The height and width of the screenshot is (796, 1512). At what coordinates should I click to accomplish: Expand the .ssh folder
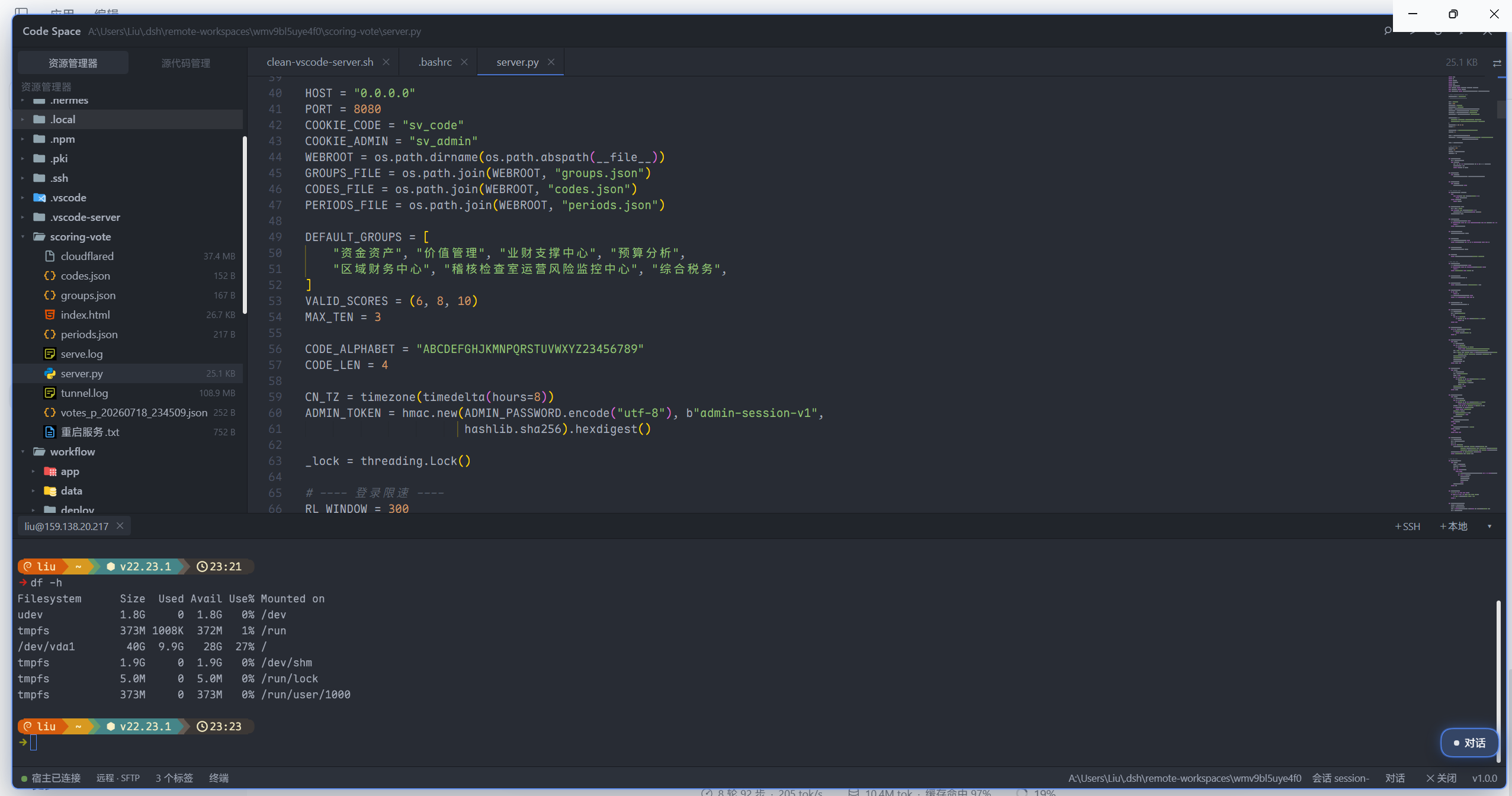coord(23,178)
